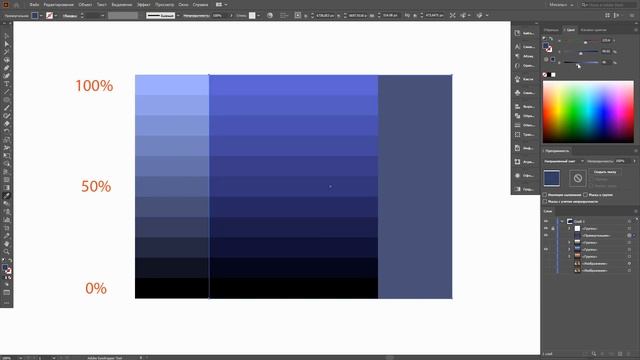Click the None color swatch in Color panel

[545, 75]
